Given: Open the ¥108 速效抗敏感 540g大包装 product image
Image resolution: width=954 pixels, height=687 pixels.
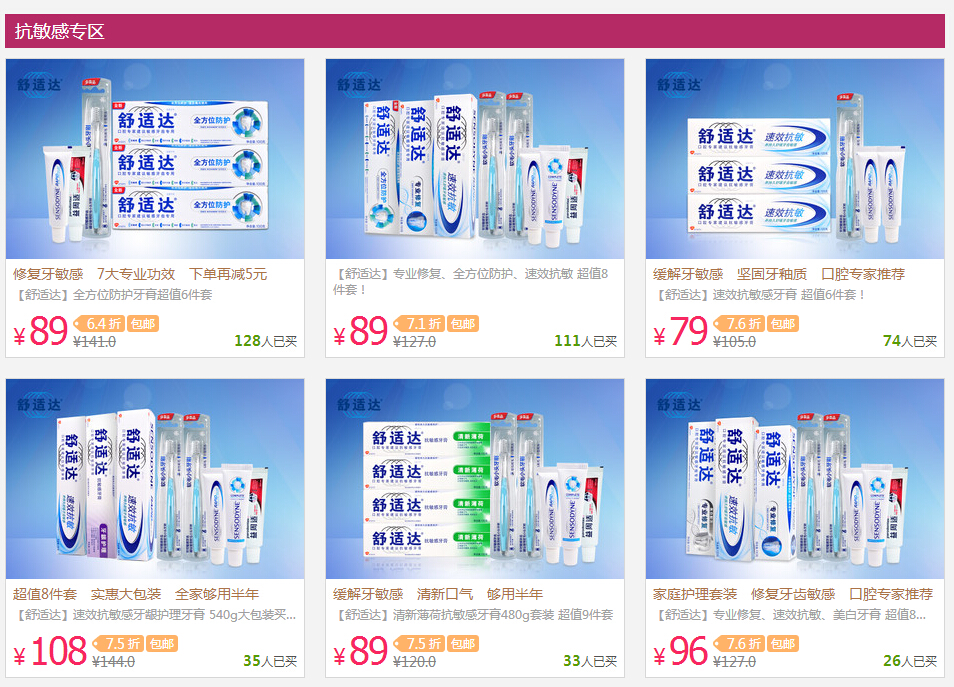Looking at the screenshot, I should tap(155, 479).
